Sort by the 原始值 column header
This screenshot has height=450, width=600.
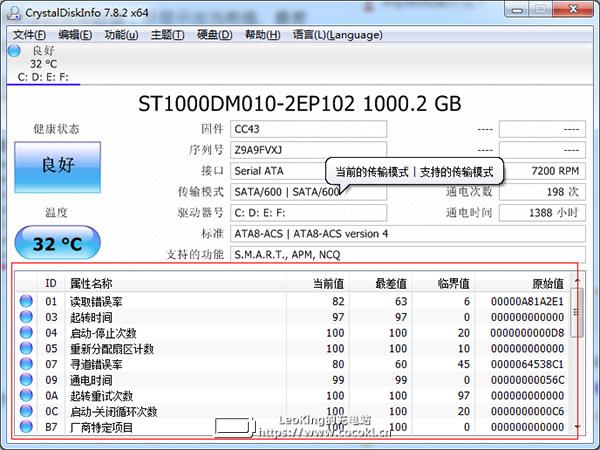click(x=522, y=283)
